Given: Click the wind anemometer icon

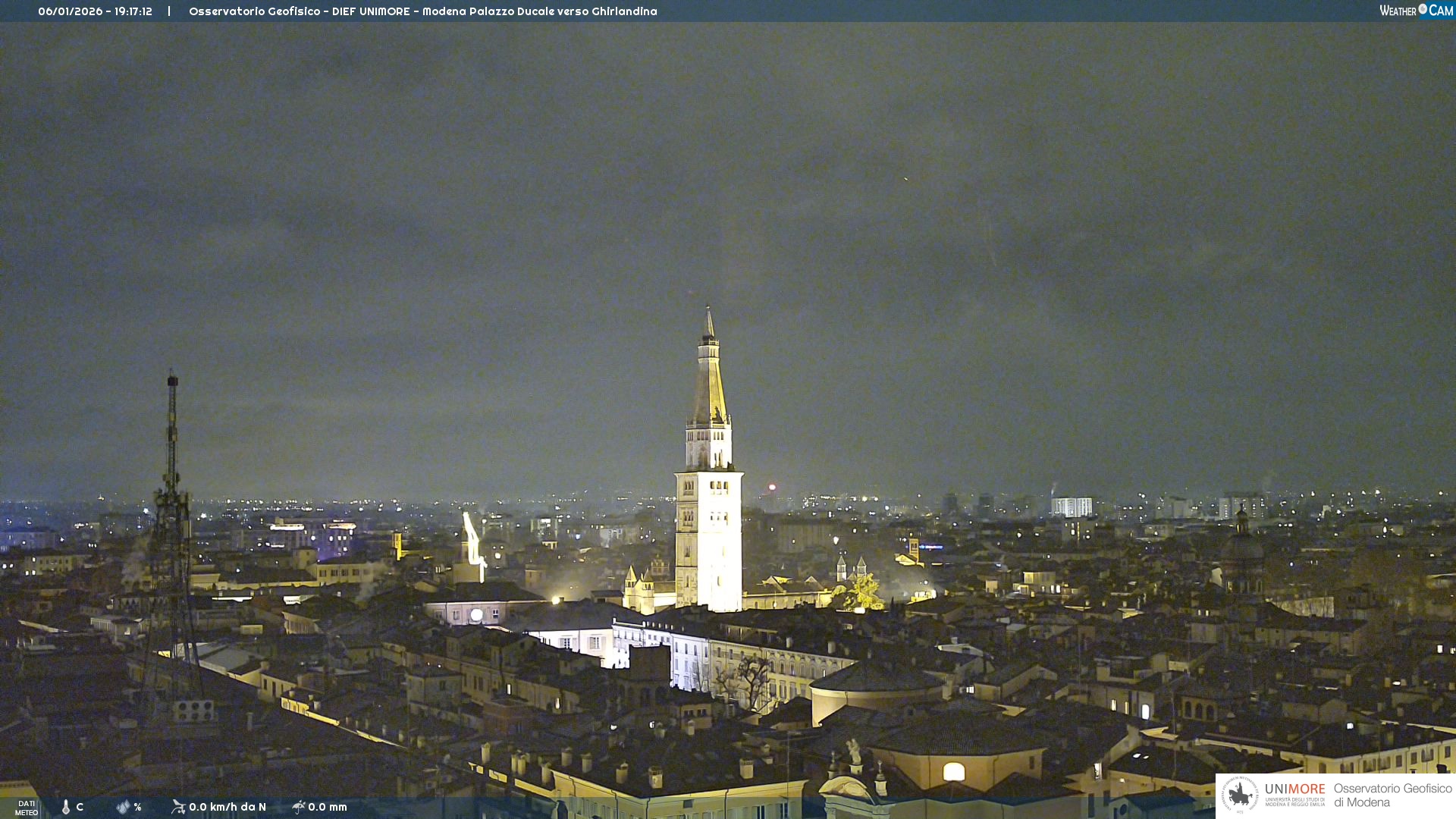Looking at the screenshot, I should click(x=178, y=807).
